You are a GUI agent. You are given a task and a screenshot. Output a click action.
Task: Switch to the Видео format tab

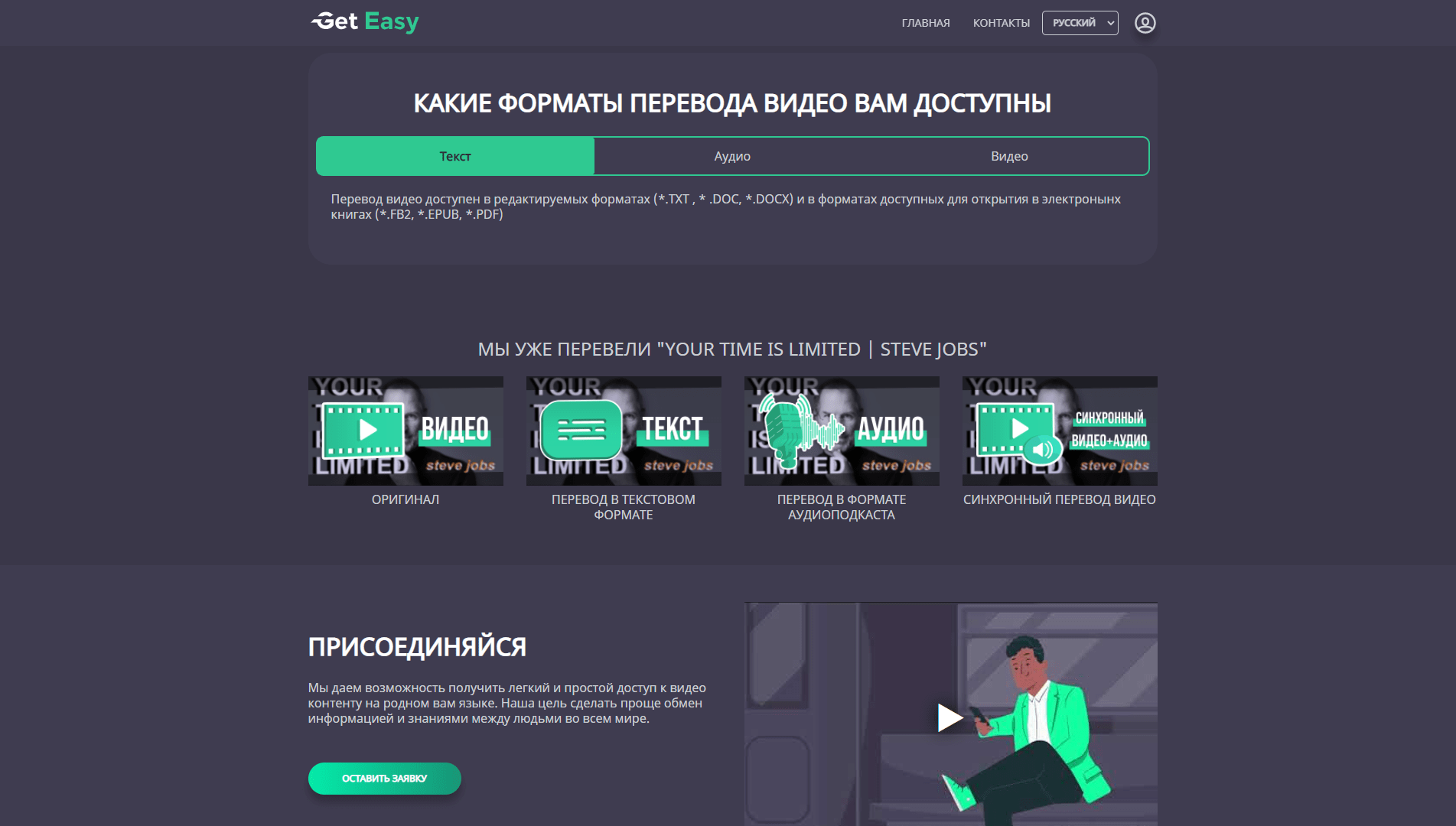click(x=1009, y=156)
